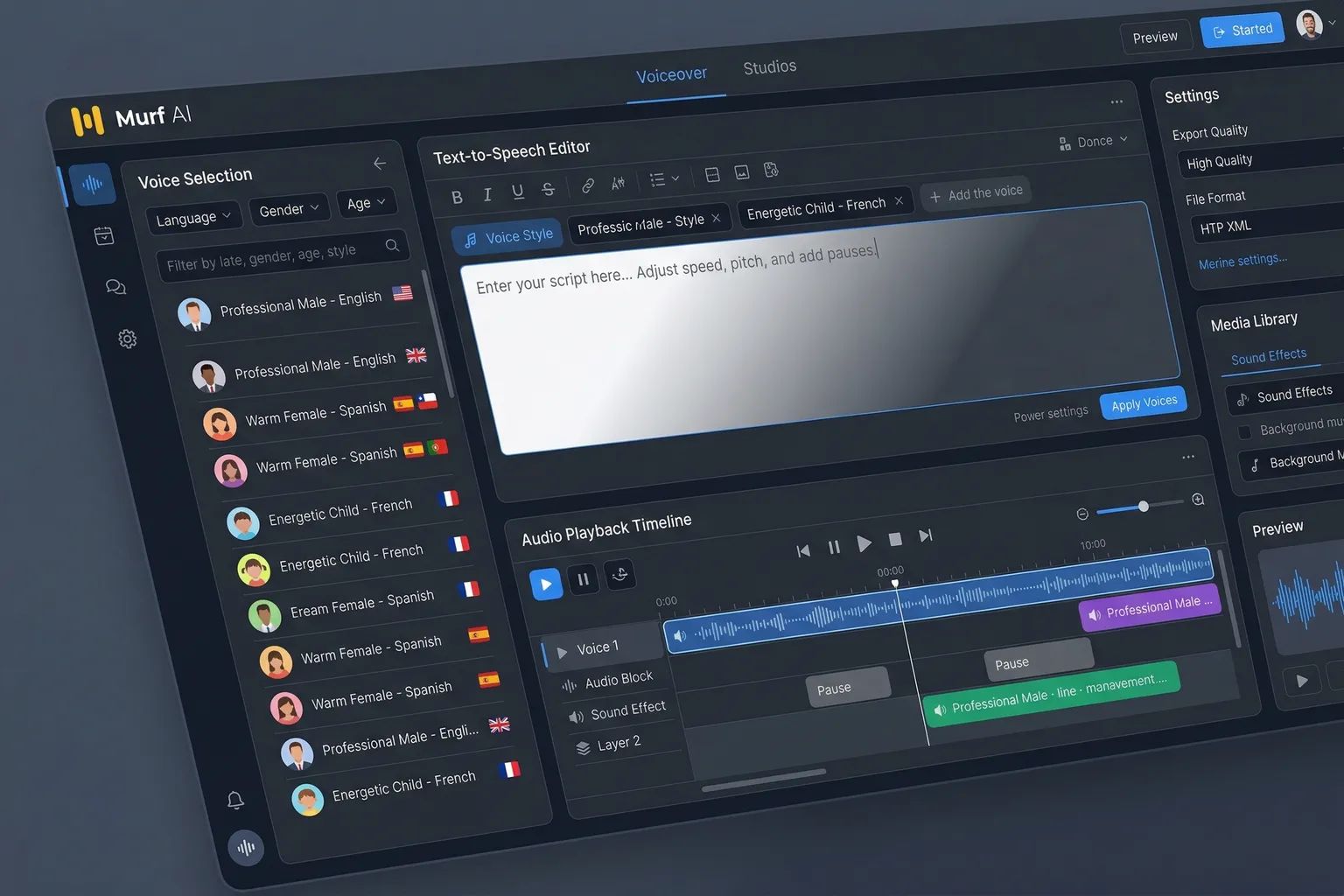Viewport: 1344px width, 896px height.
Task: Click Apply Voices button
Action: pyautogui.click(x=1144, y=402)
